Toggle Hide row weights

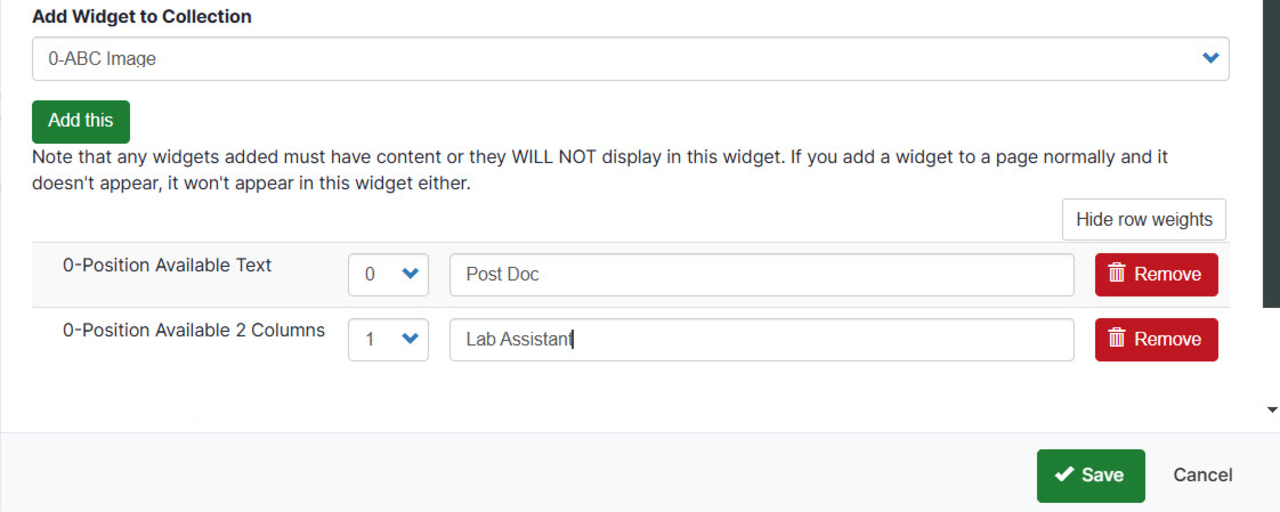(x=1143, y=220)
